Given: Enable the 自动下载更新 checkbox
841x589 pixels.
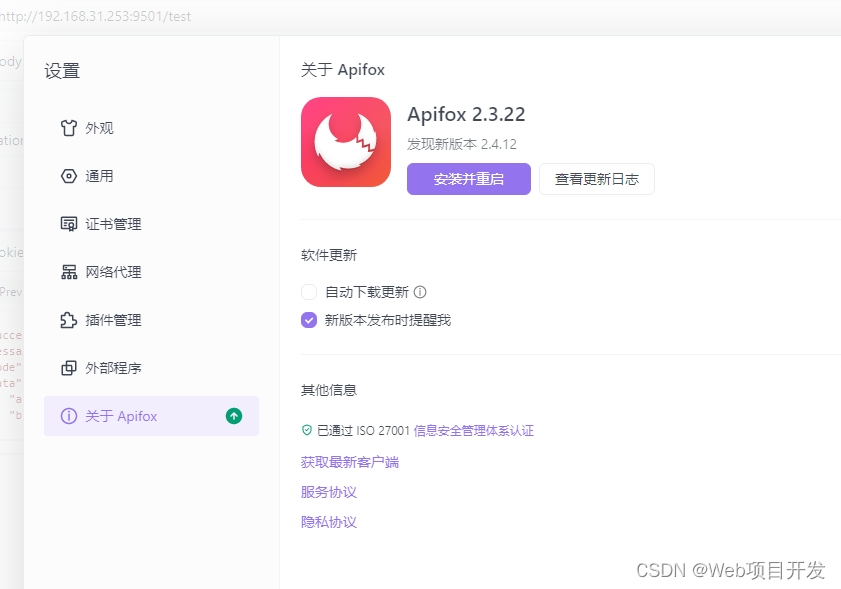Looking at the screenshot, I should click(x=309, y=292).
